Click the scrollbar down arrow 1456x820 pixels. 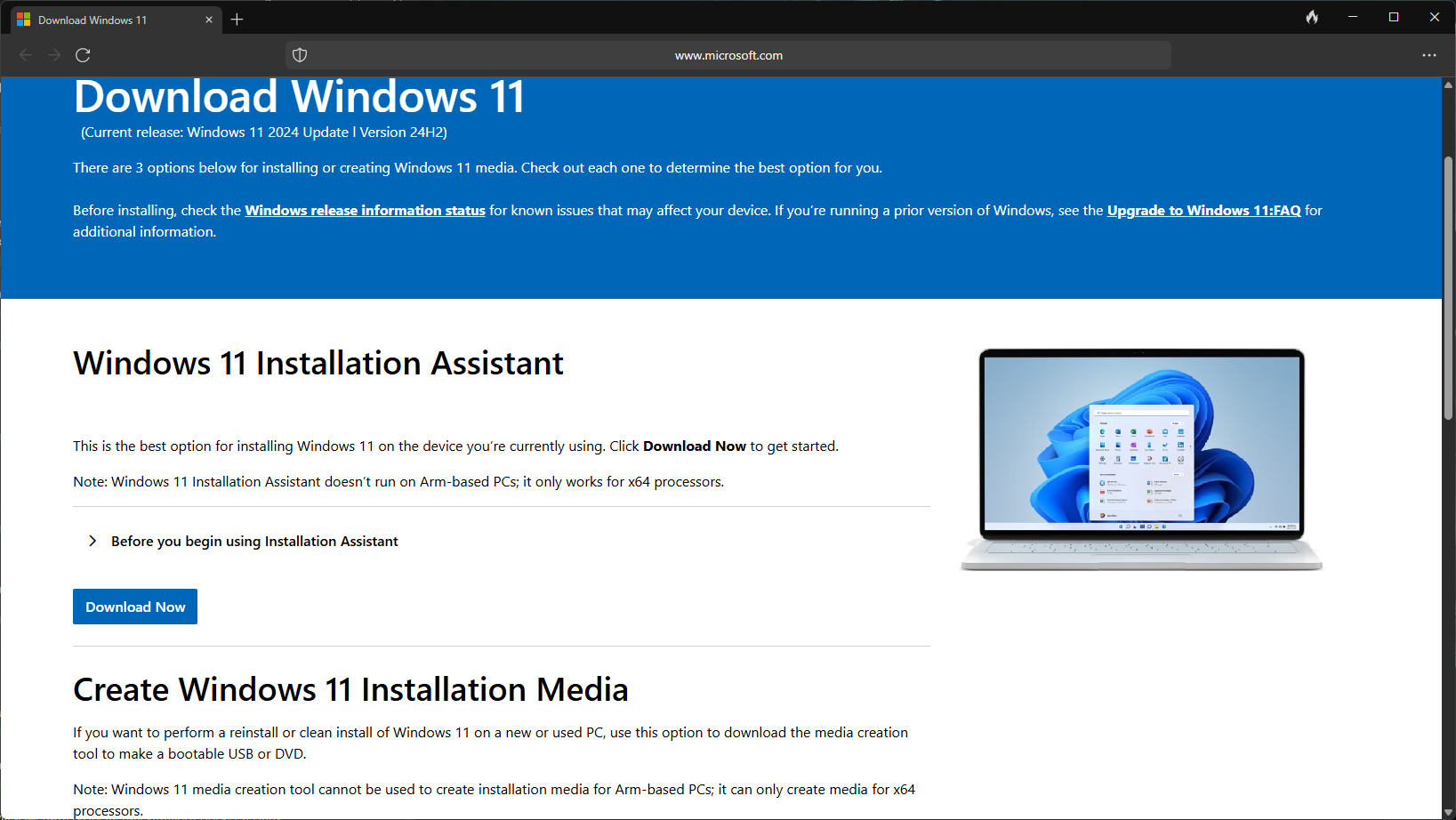(1448, 811)
